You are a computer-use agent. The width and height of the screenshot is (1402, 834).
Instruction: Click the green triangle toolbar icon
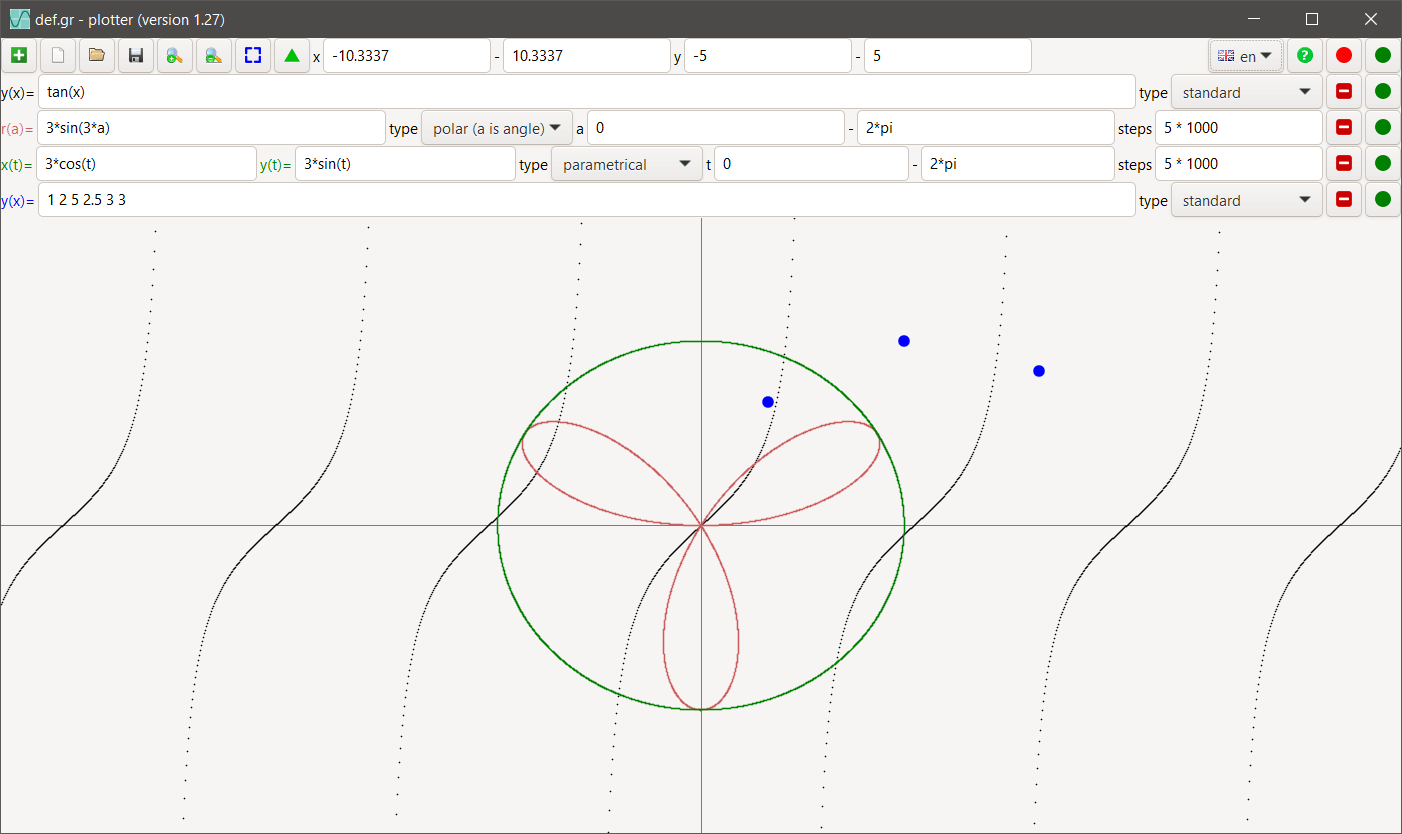point(292,56)
